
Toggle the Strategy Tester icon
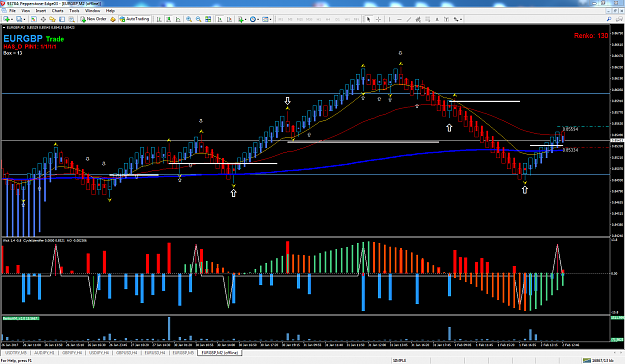coord(71,19)
